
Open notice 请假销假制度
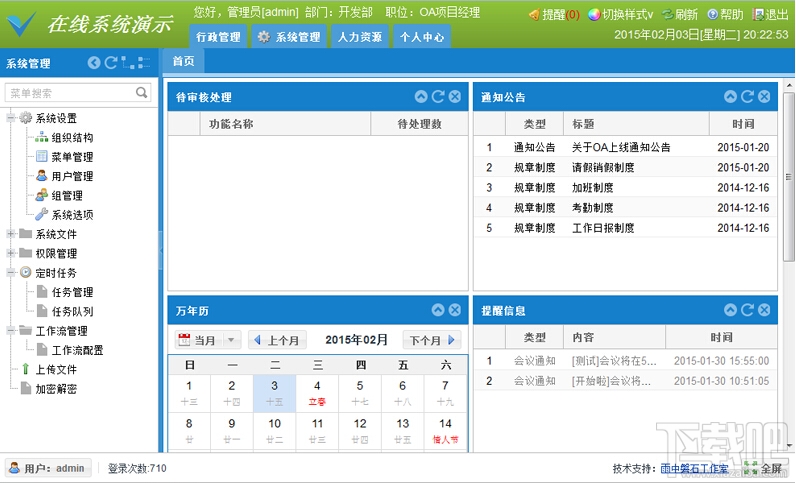603,168
